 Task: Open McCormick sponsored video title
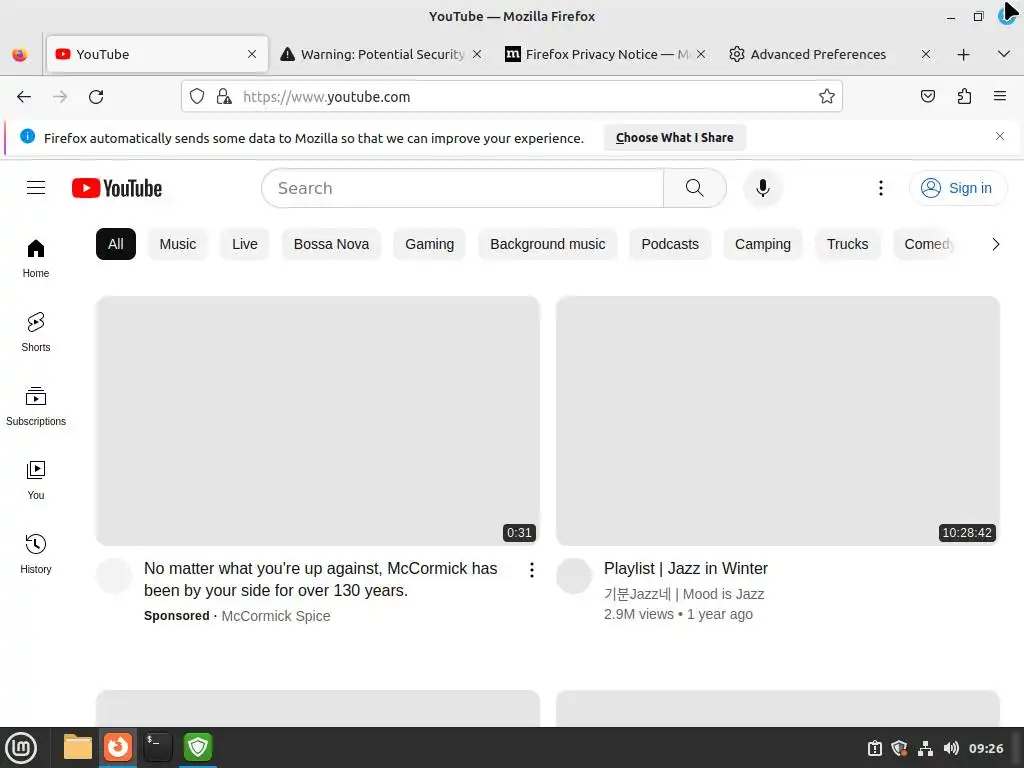[x=321, y=579]
